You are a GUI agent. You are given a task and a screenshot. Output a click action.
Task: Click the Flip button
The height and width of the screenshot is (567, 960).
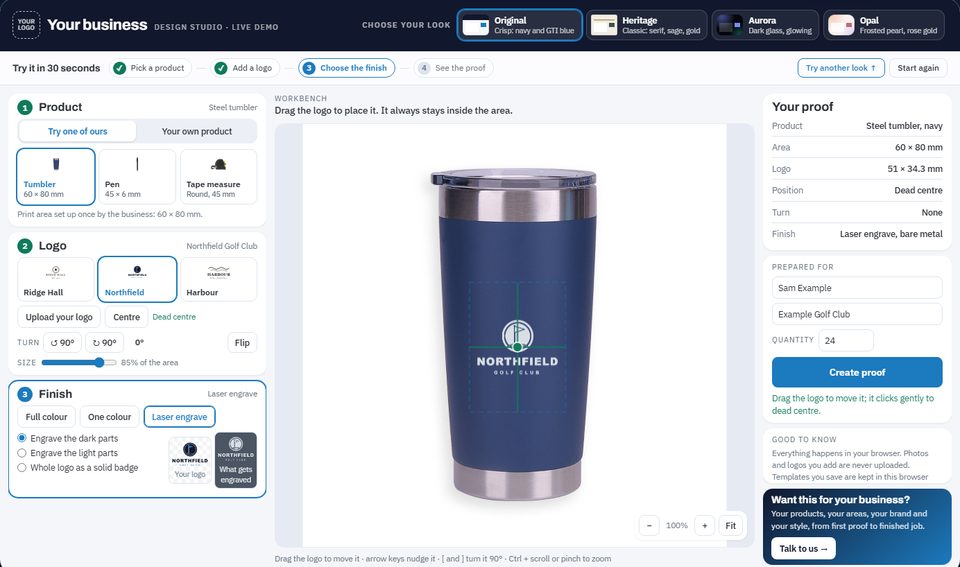pos(242,342)
